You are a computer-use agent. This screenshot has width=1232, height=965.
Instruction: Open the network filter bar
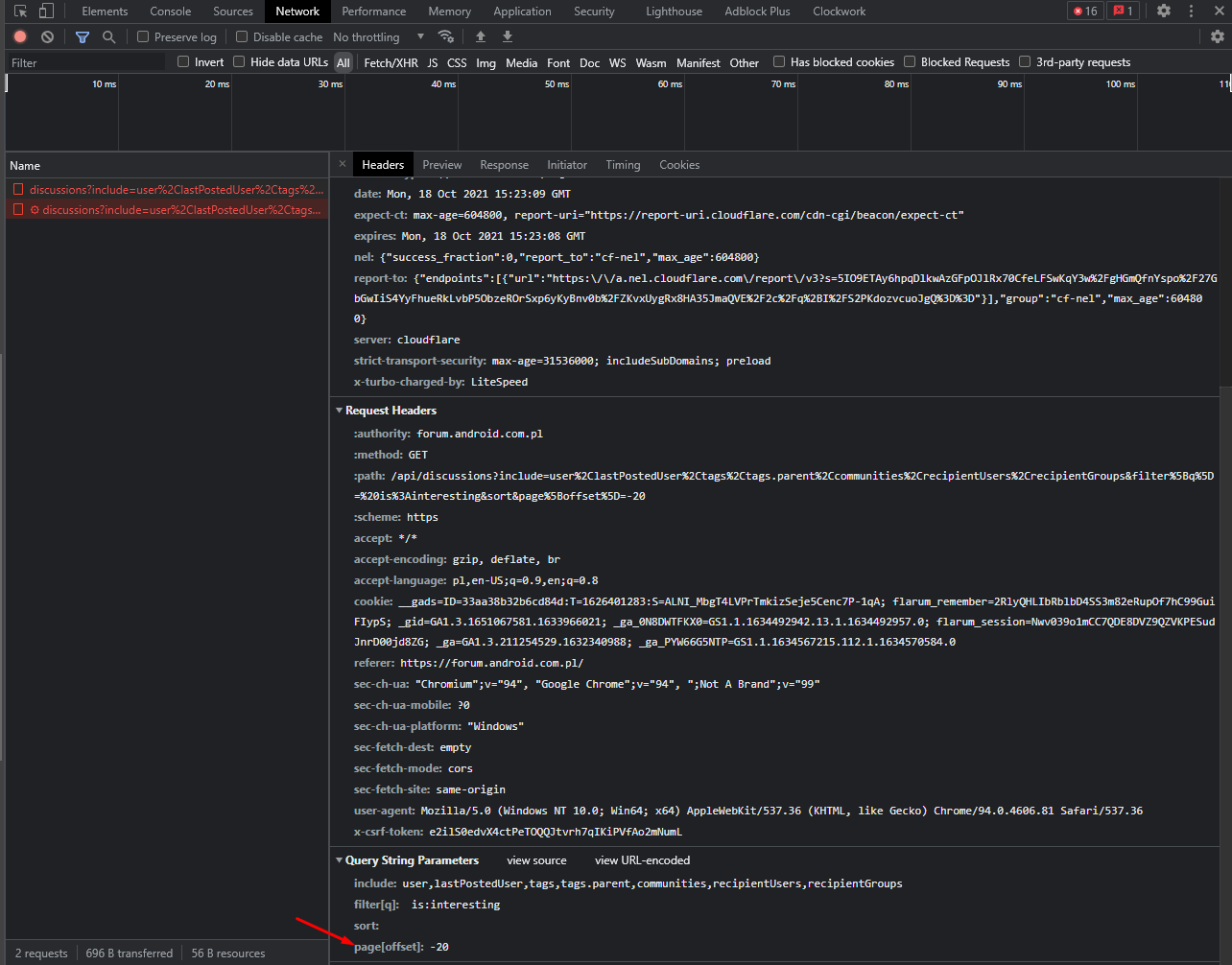coord(82,36)
